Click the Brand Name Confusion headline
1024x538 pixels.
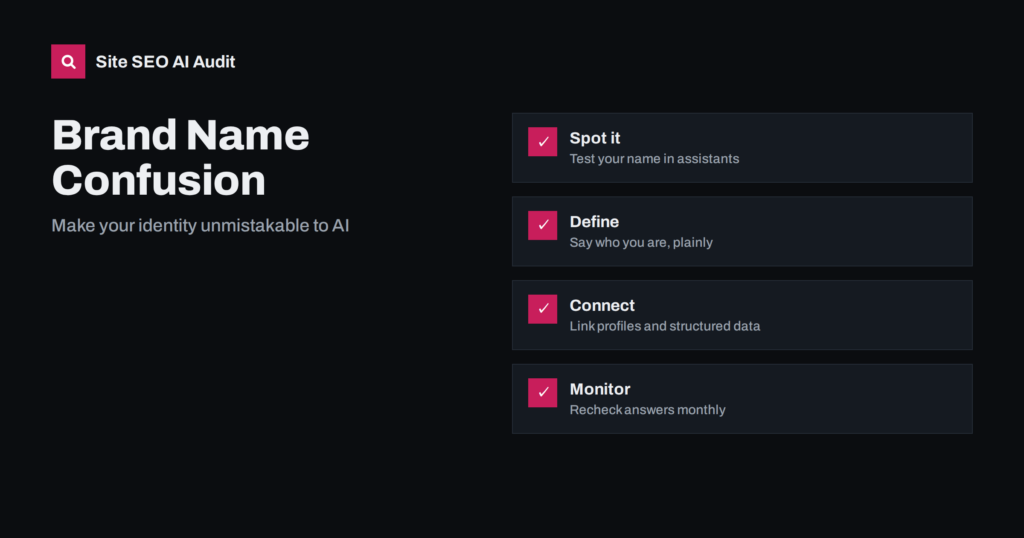pos(180,157)
